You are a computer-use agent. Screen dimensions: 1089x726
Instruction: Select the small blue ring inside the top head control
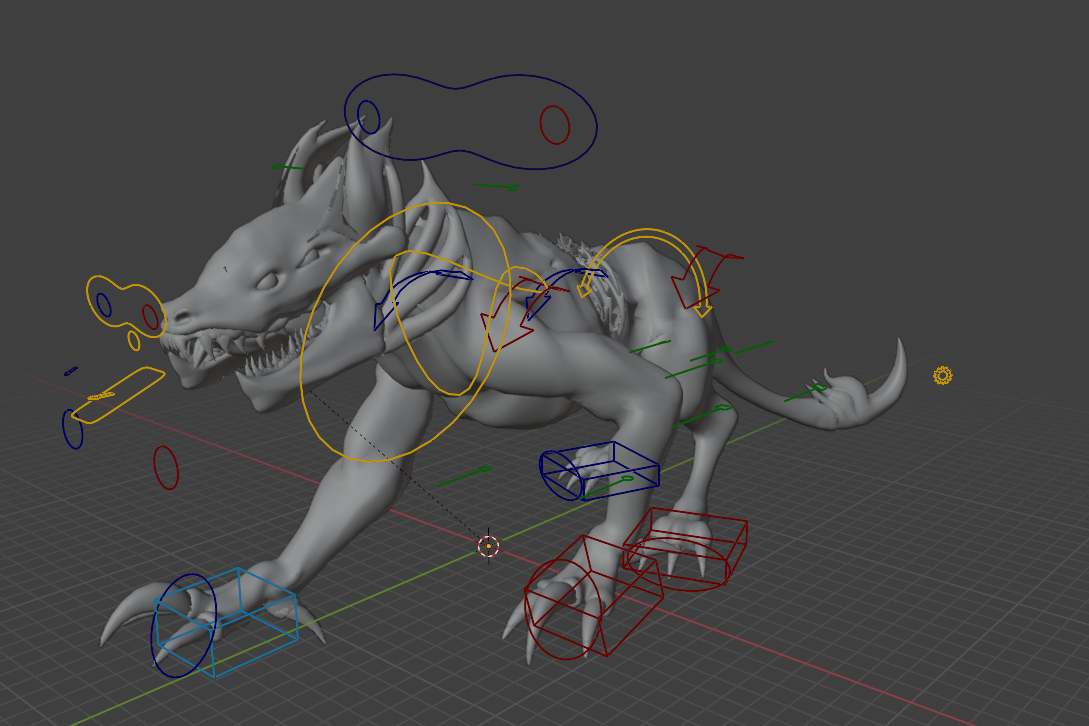369,117
